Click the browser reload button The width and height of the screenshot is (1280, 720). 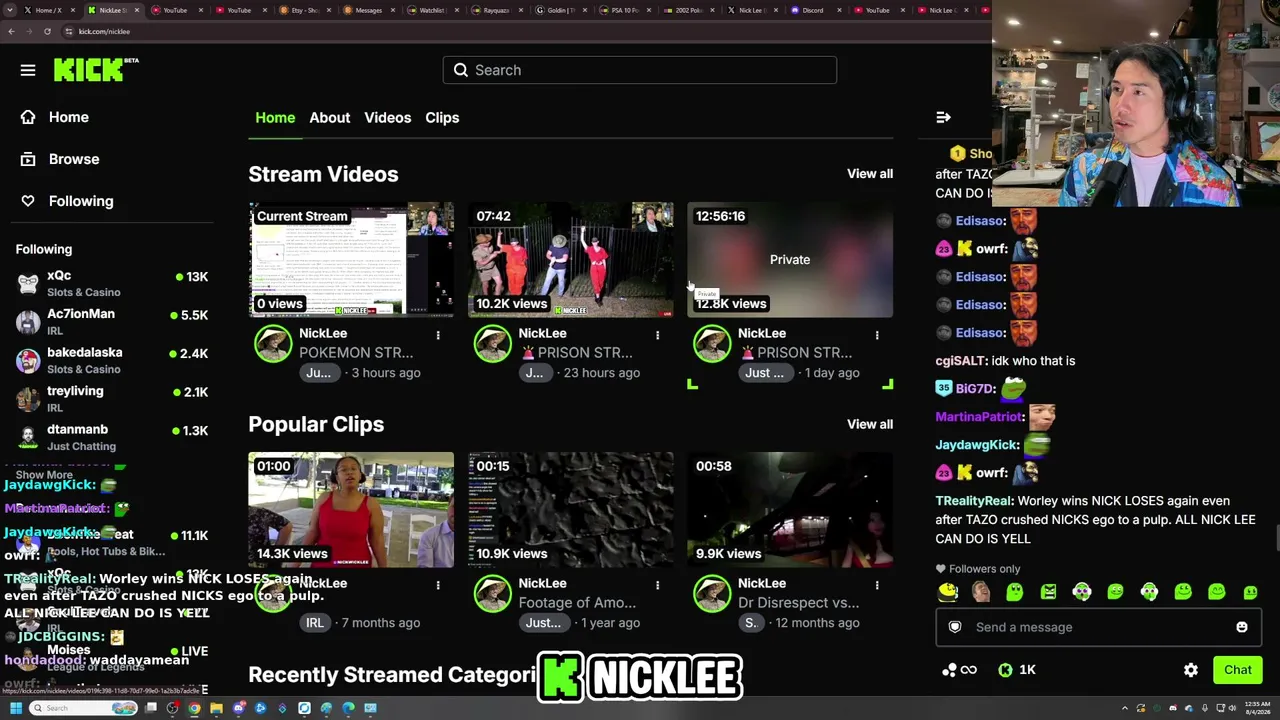[x=47, y=31]
